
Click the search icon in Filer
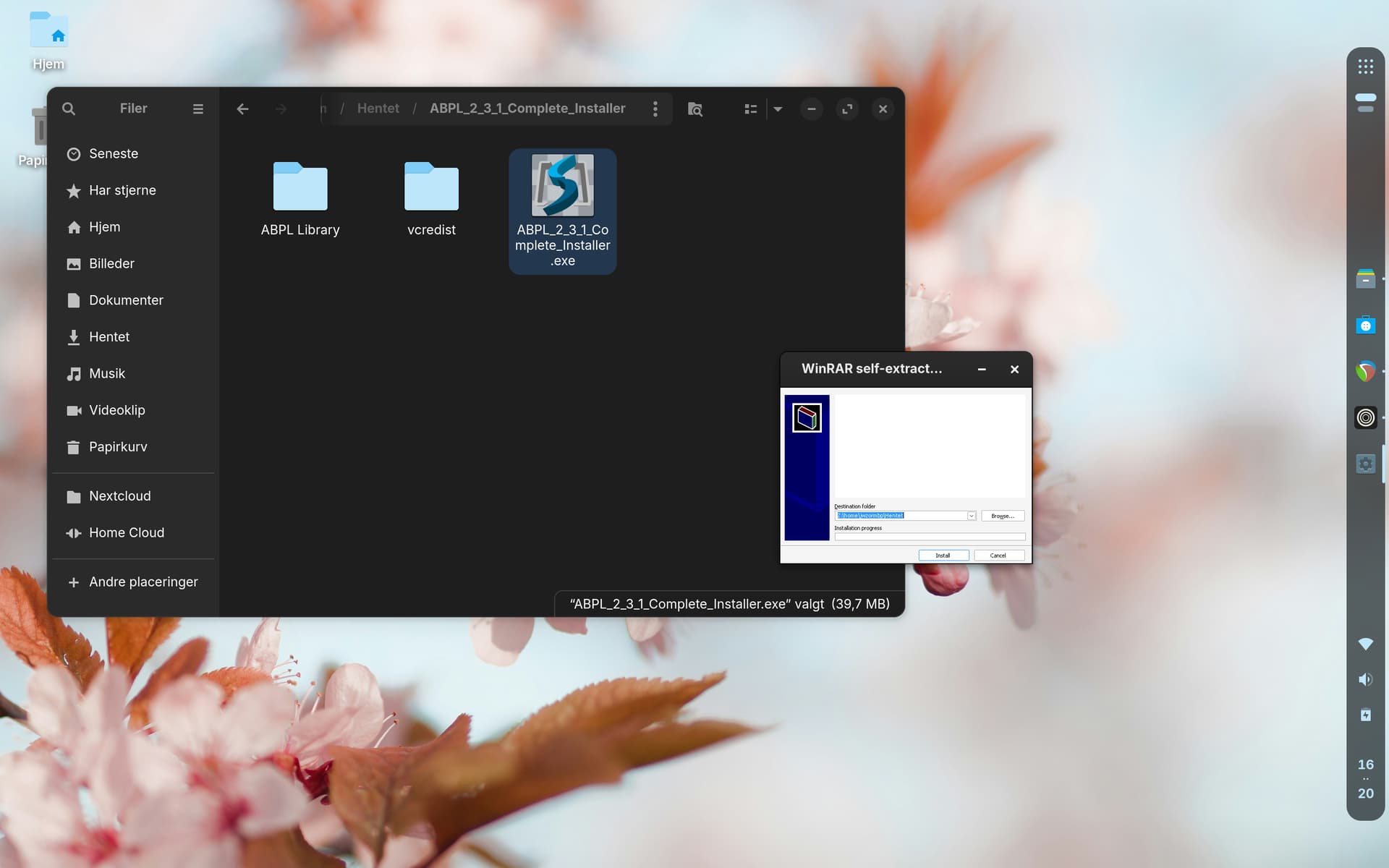[x=69, y=109]
